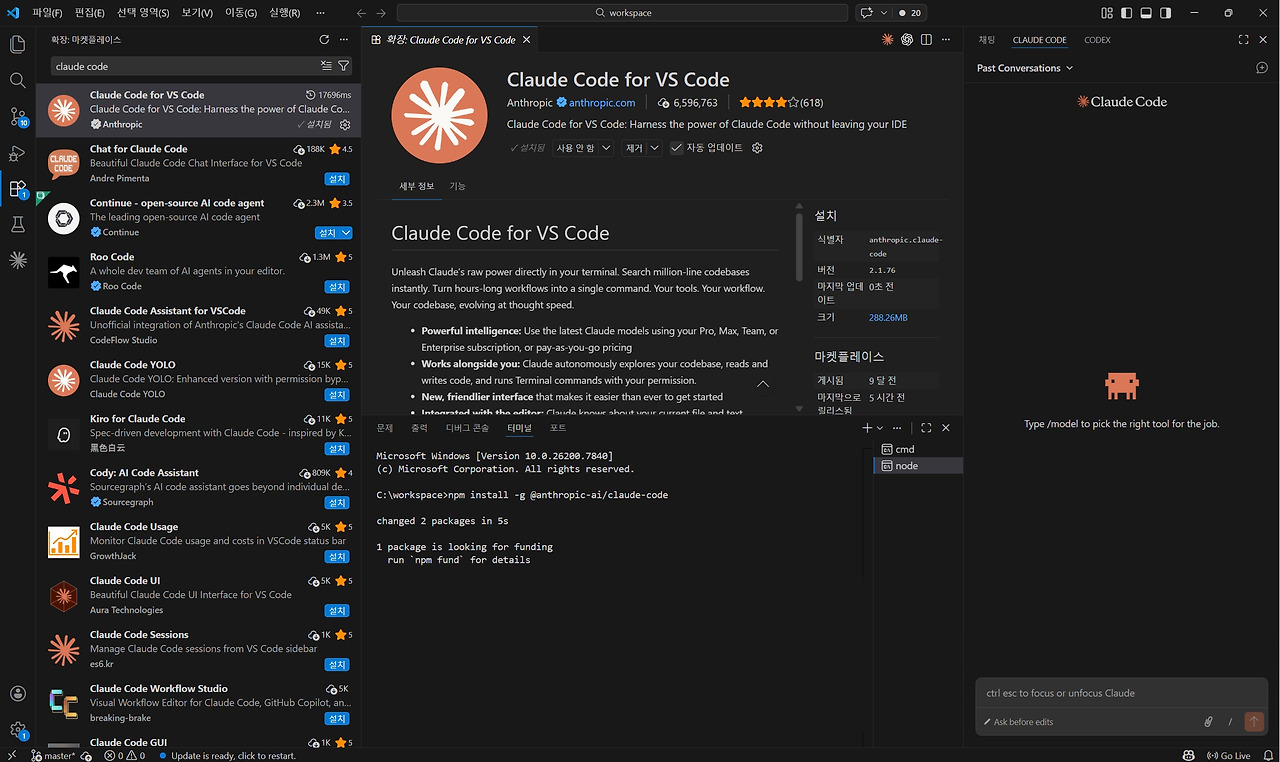Switch to the CODEX tab

coord(1097,40)
